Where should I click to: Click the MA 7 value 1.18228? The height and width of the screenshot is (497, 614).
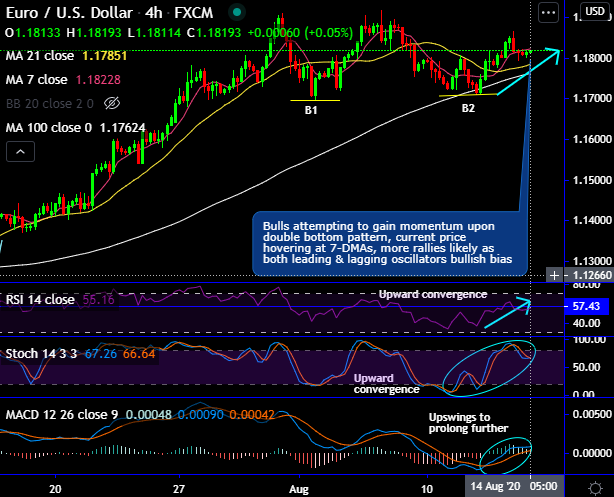[98, 80]
